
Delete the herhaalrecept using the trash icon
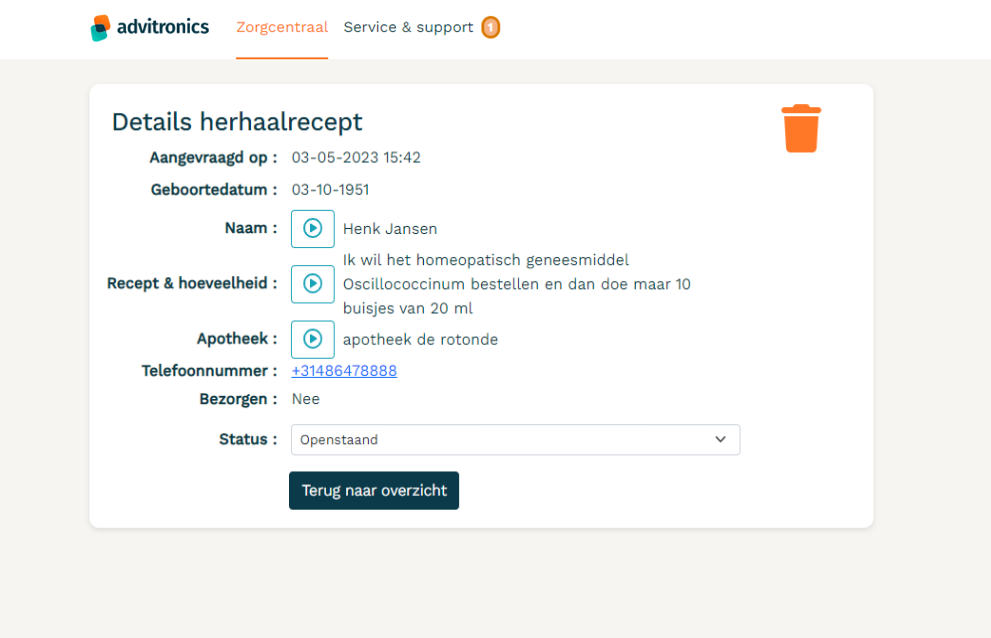800,128
